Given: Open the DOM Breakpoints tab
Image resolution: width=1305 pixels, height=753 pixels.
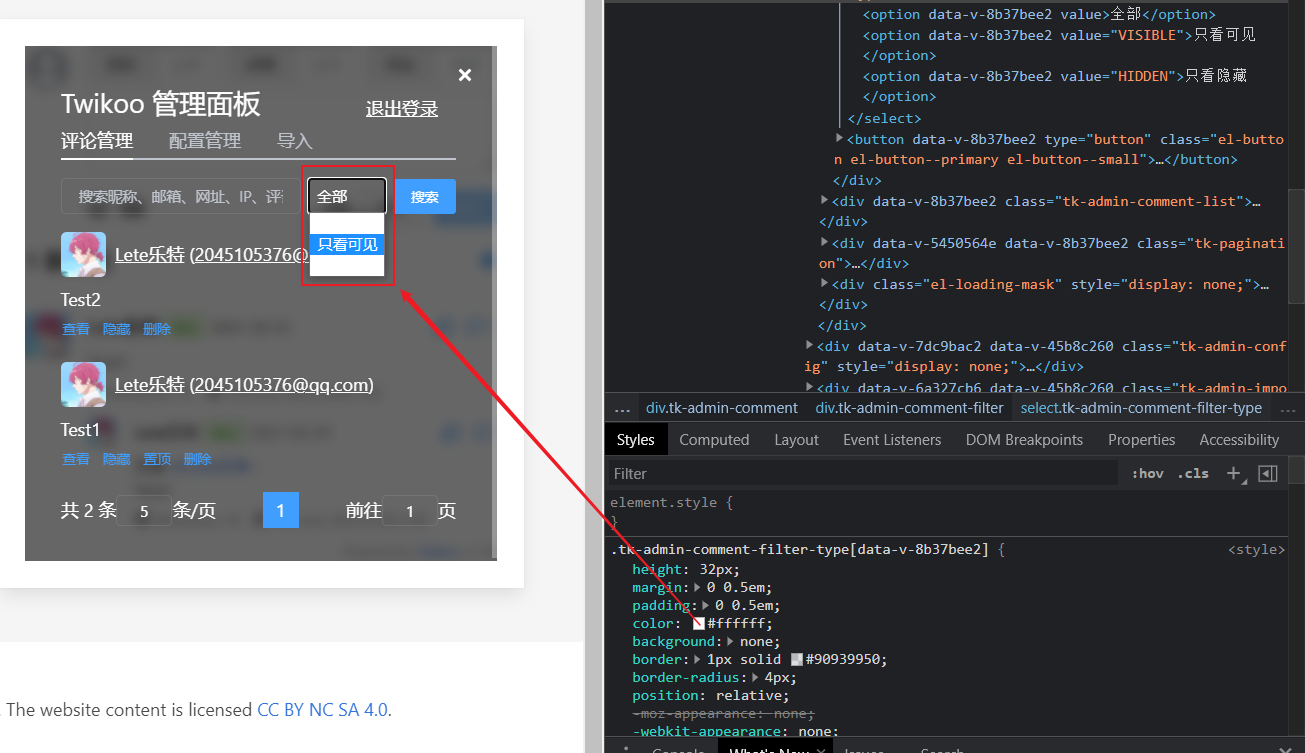Looking at the screenshot, I should pyautogui.click(x=1024, y=440).
